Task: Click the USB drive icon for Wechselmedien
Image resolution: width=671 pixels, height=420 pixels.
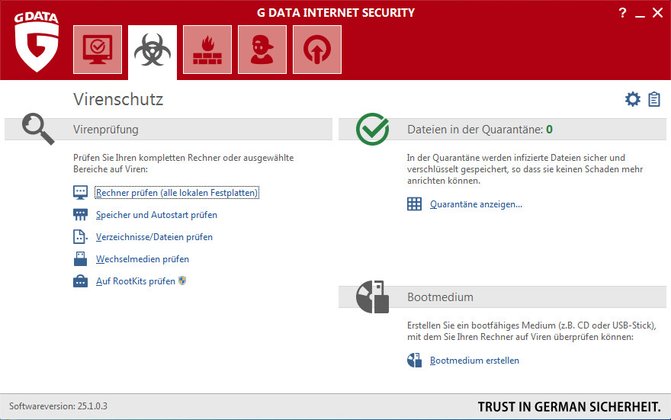Action: point(80,259)
